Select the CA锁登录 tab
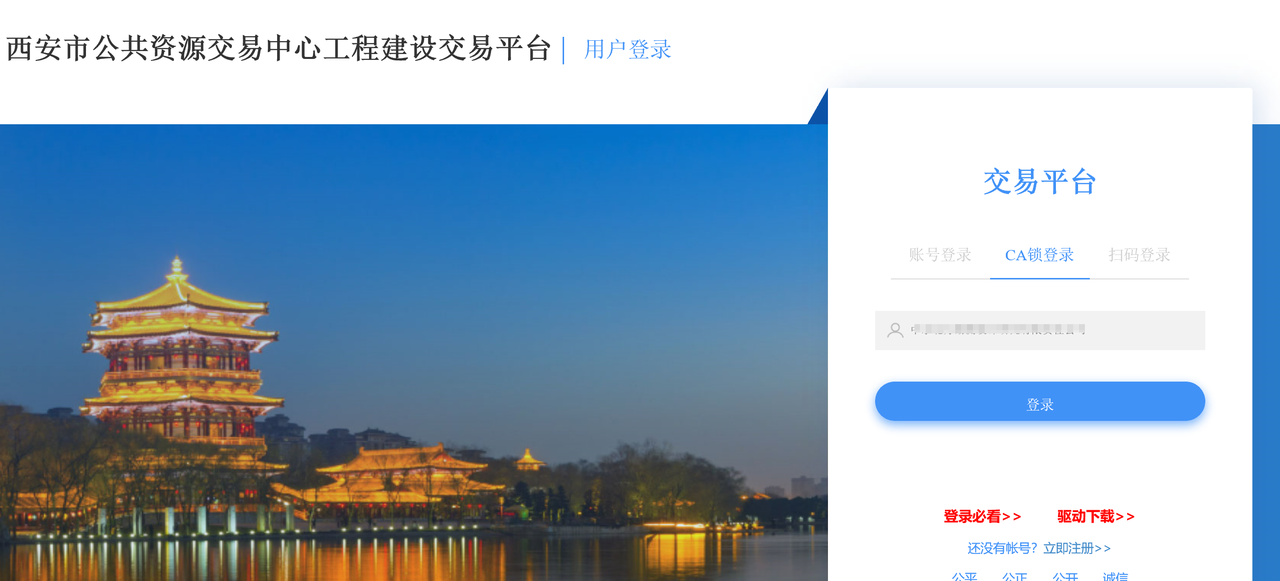1280x581 pixels. 1040,255
